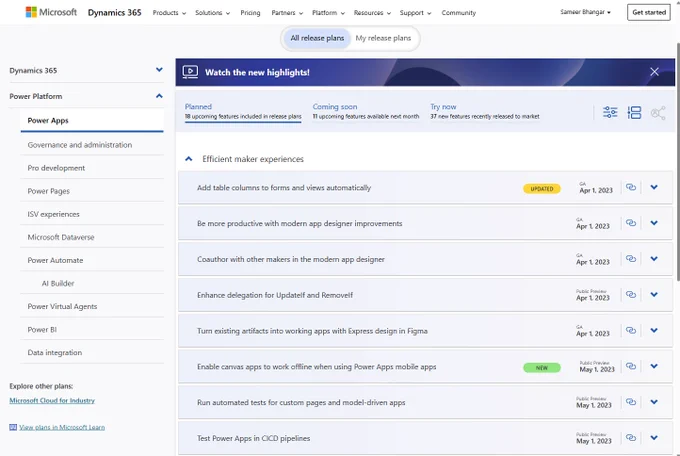This screenshot has width=680, height=456.
Task: Go to Pricing page
Action: pyautogui.click(x=250, y=13)
